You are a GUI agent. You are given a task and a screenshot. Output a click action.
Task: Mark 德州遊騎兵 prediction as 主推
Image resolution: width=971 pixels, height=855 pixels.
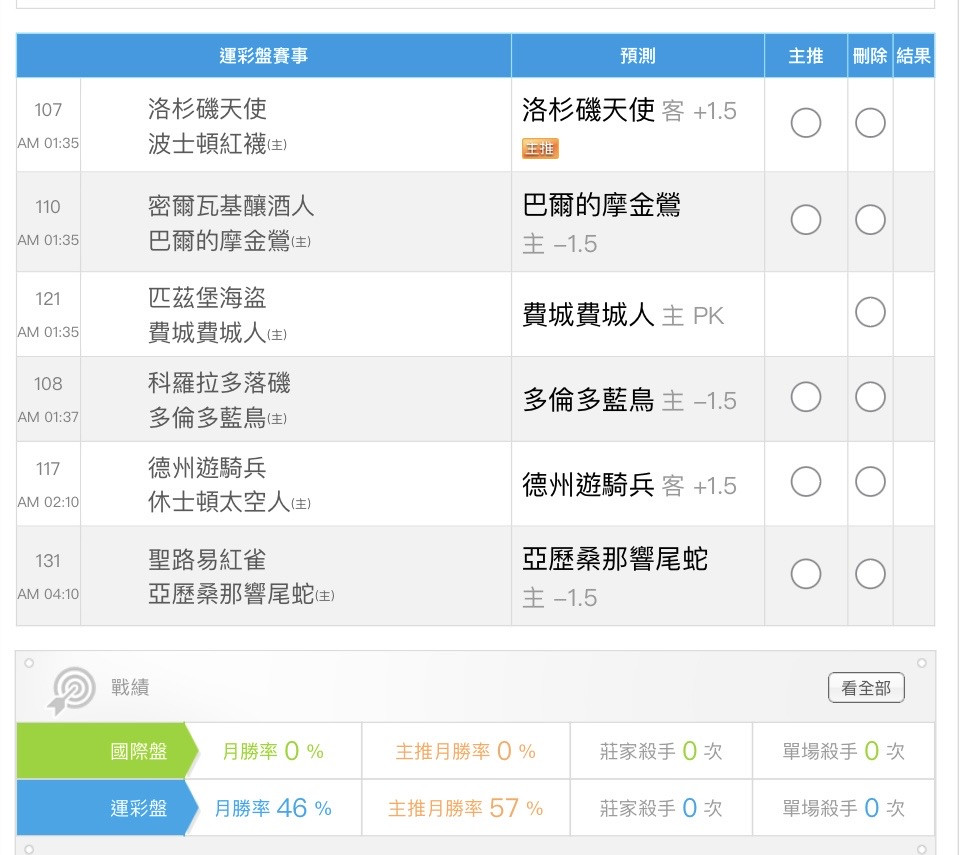pos(806,483)
